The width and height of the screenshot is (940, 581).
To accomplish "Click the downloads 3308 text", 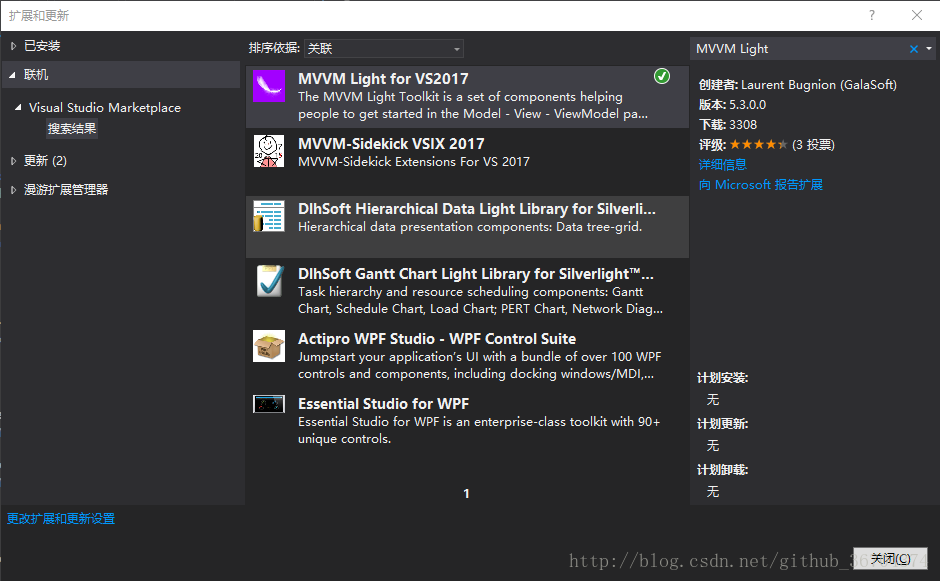I will [743, 125].
